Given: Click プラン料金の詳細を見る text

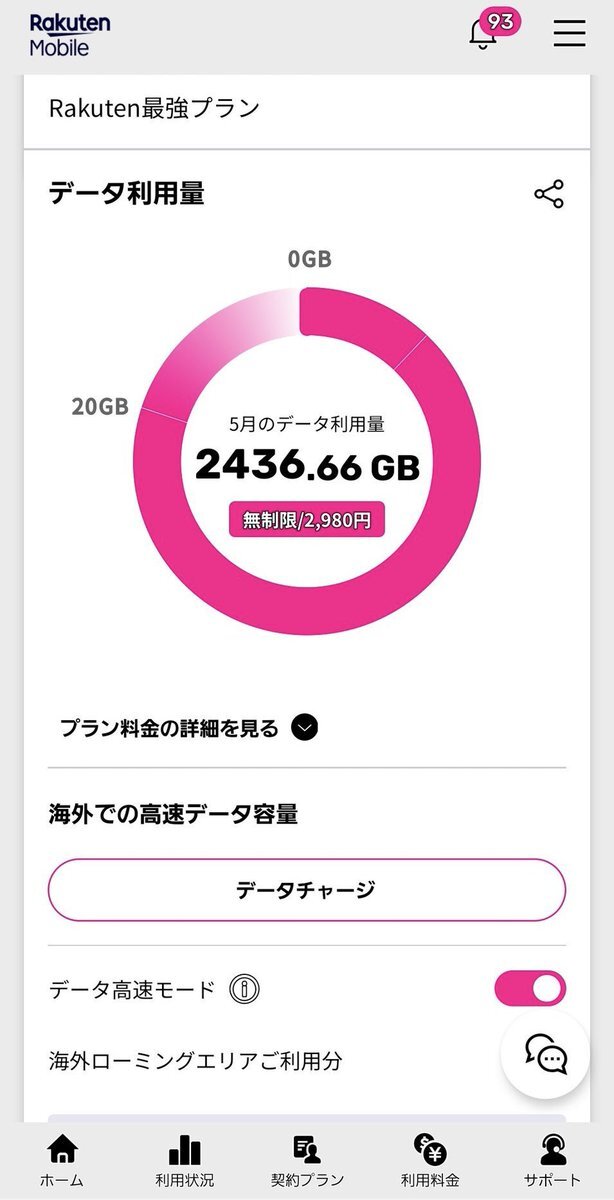Looking at the screenshot, I should pyautogui.click(x=169, y=729).
